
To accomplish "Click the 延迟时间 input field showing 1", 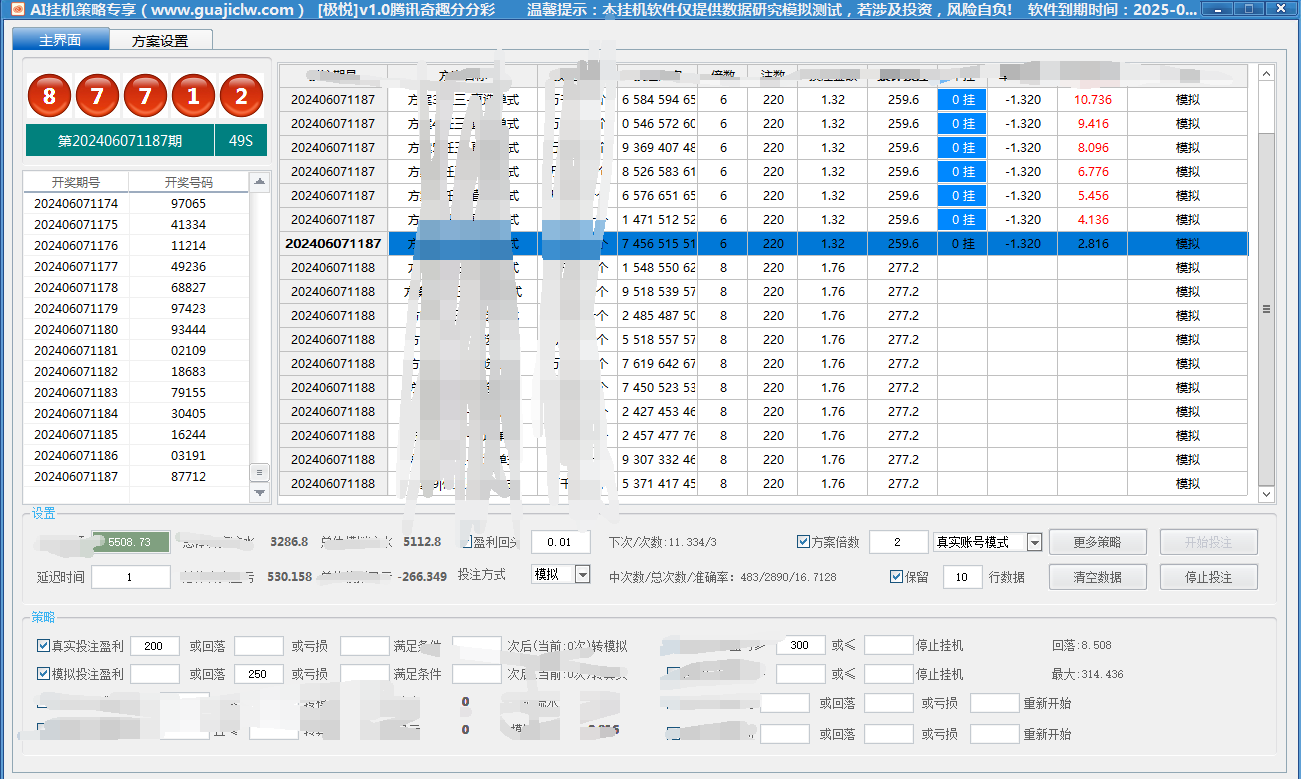I will click(131, 577).
